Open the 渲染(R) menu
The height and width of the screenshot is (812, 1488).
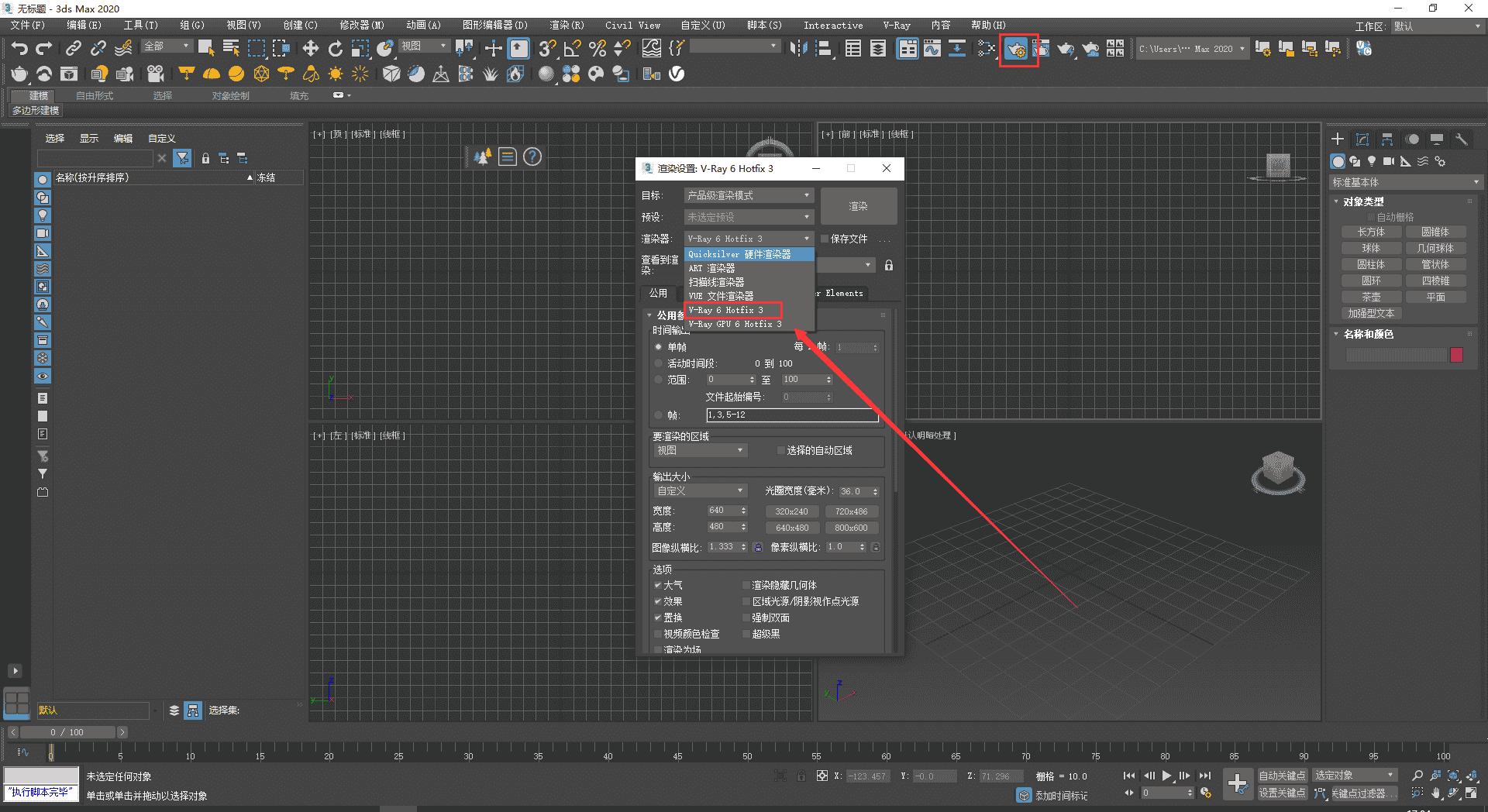tap(567, 26)
